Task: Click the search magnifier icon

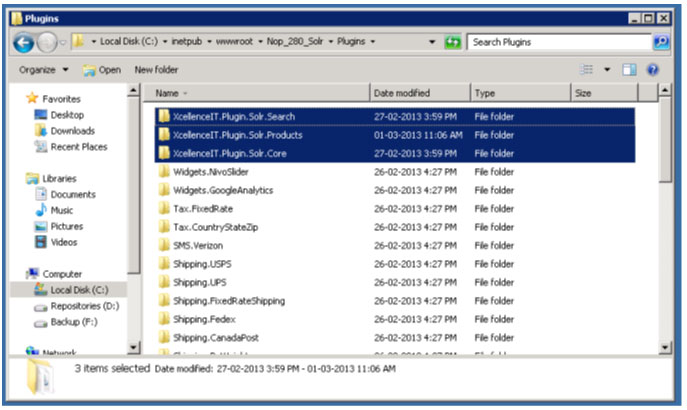Action: pyautogui.click(x=661, y=42)
